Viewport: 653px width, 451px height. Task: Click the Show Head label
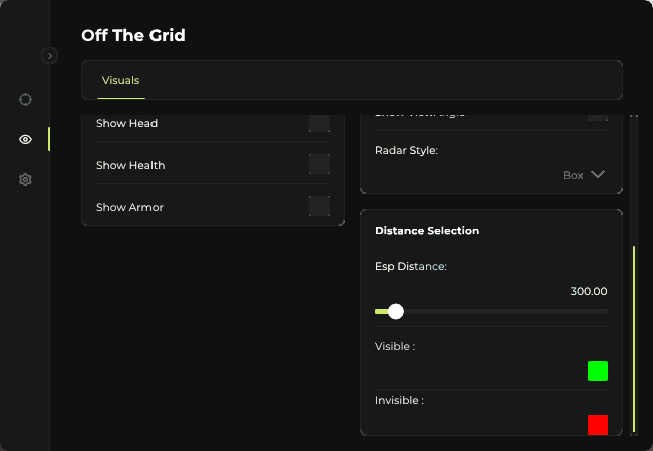(127, 123)
